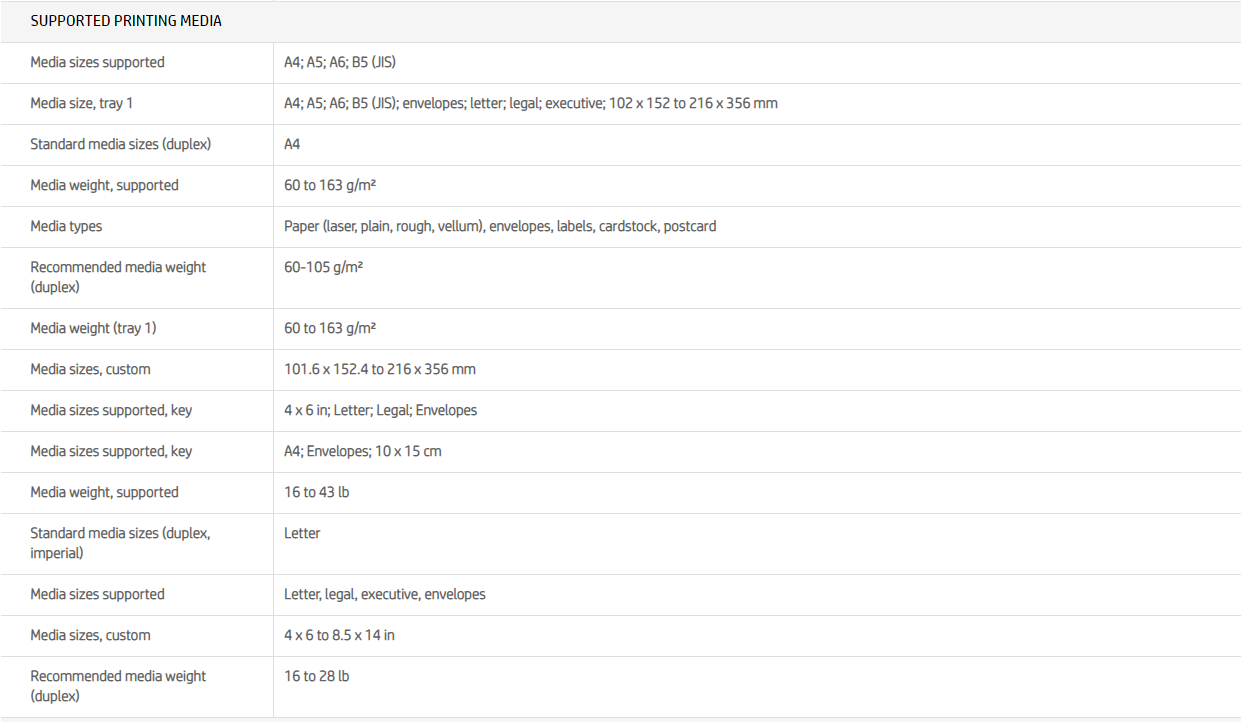Select the paper, envelopes, labels, cardstock value text
The height and width of the screenshot is (722, 1244).
click(500, 226)
